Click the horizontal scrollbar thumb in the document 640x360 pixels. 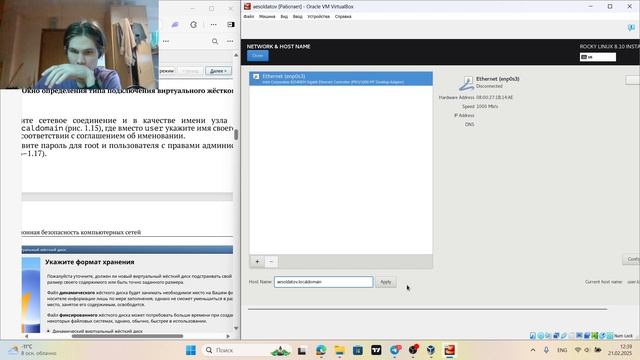(x=127, y=336)
